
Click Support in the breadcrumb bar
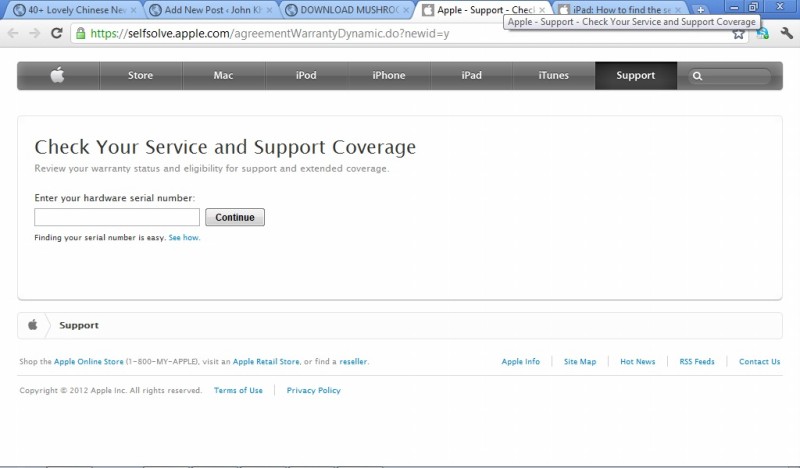pyautogui.click(x=79, y=325)
